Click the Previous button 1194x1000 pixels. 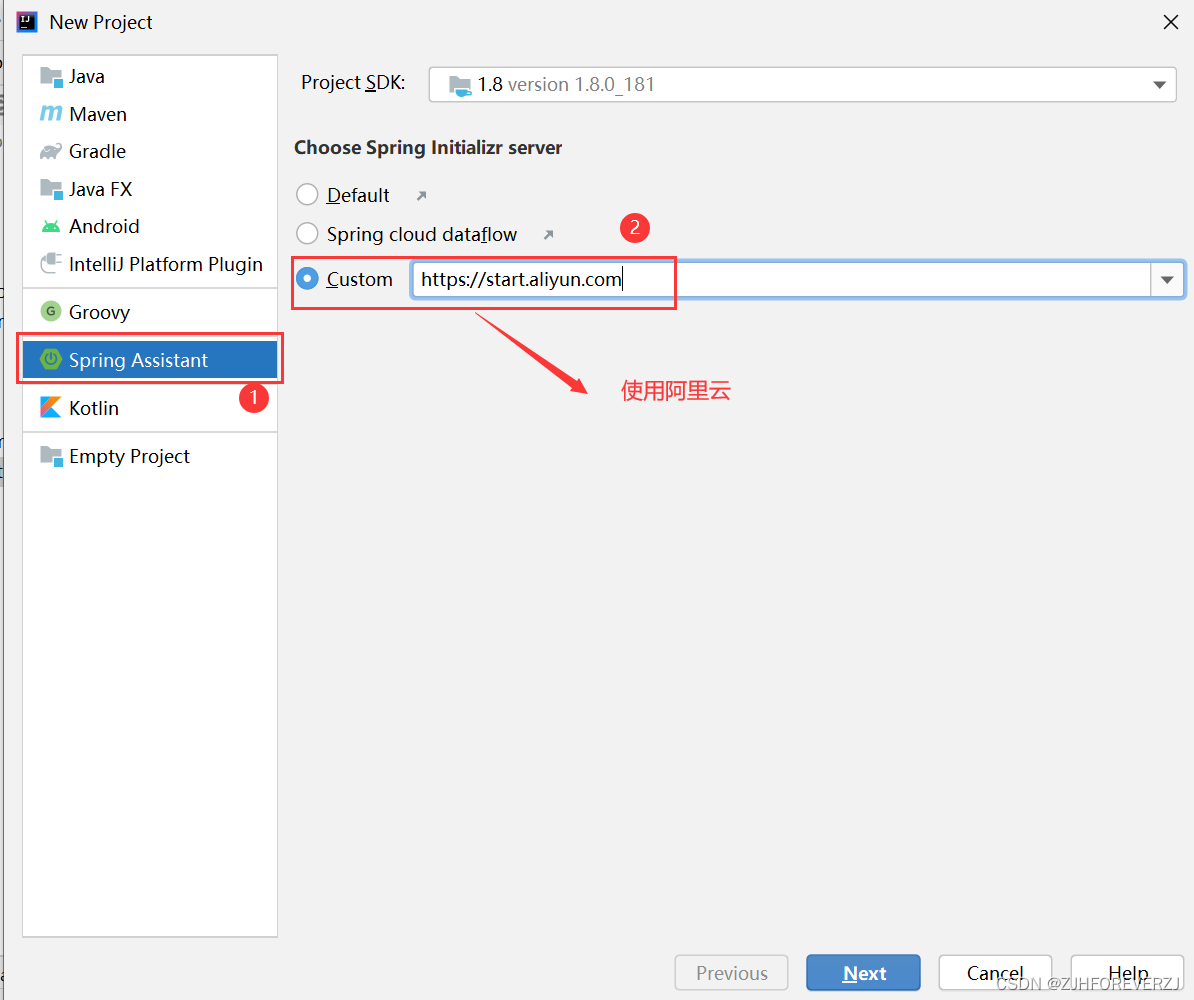coord(731,973)
